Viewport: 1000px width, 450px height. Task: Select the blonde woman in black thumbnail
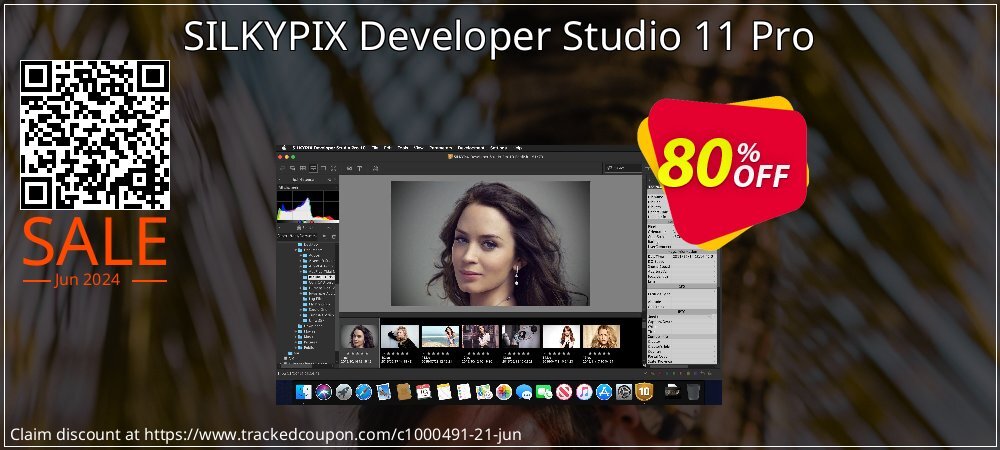coord(400,337)
